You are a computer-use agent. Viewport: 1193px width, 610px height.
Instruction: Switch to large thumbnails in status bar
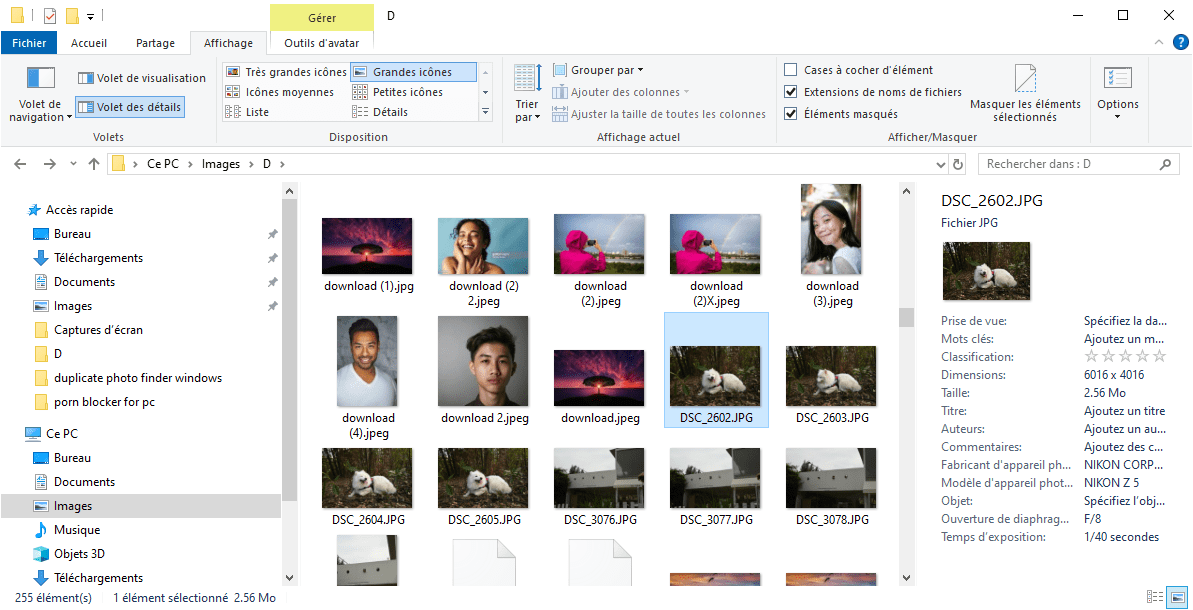point(1177,597)
